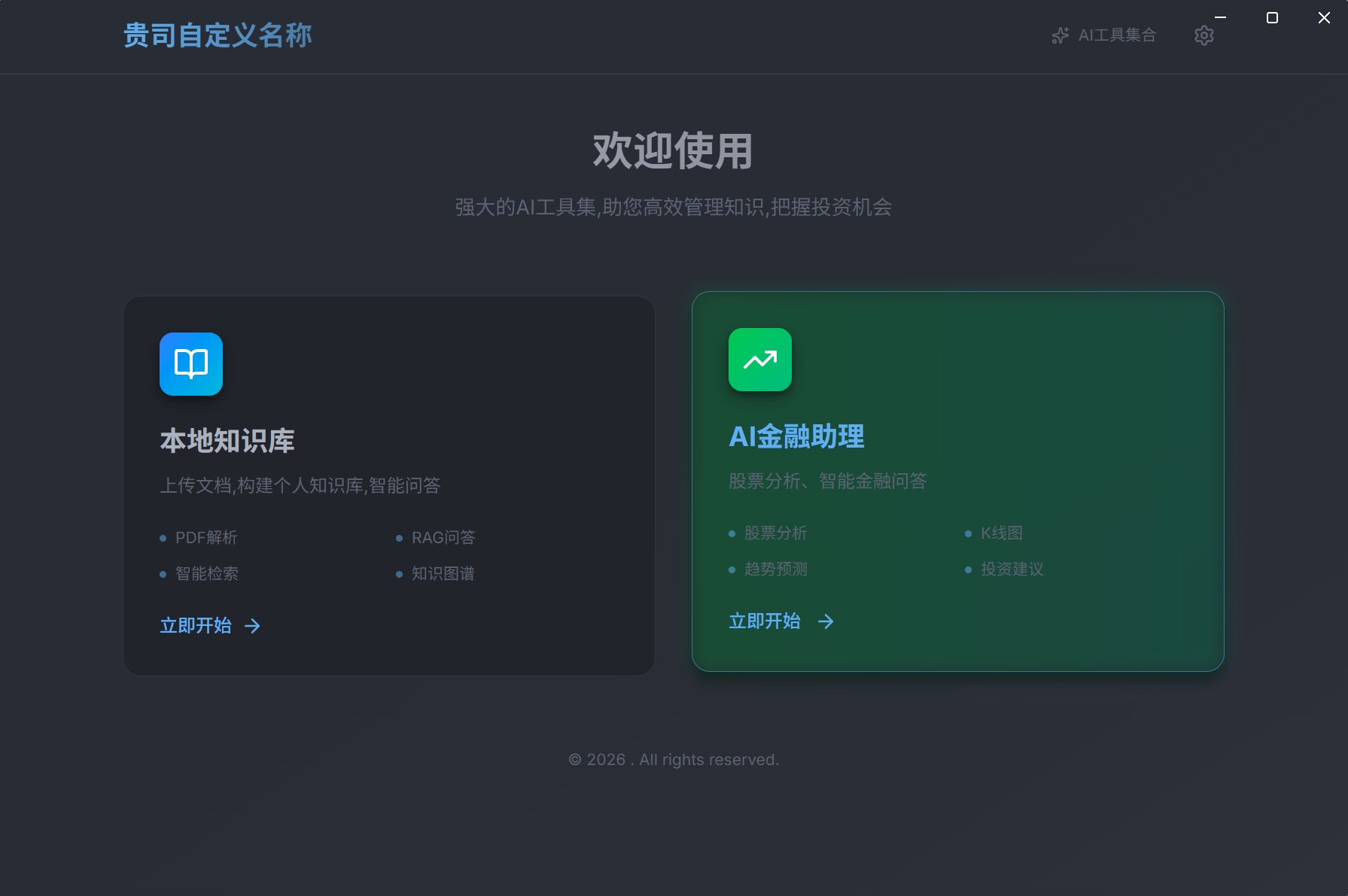Click the 知识图谱 feature item
This screenshot has height=896, width=1348.
pyautogui.click(x=443, y=574)
